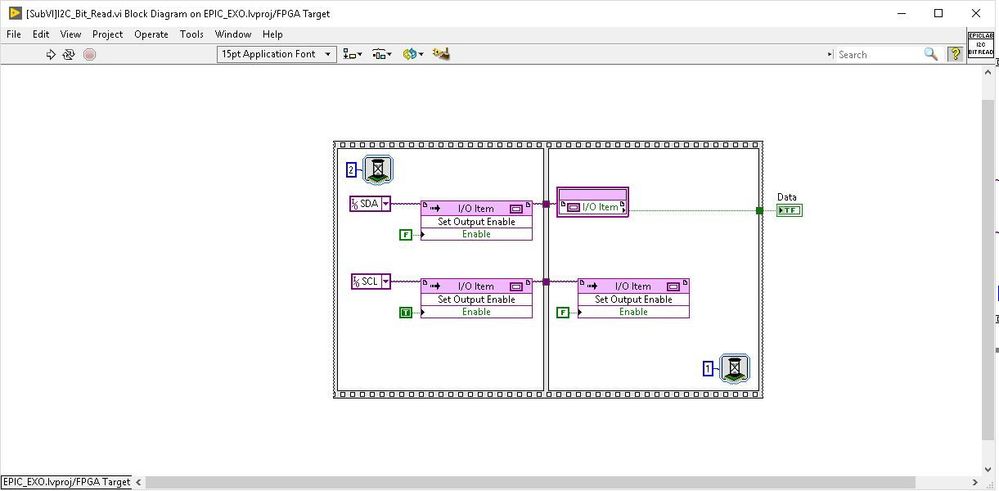999x491 pixels.
Task: Toggle the False constant in second frame
Action: (x=563, y=312)
